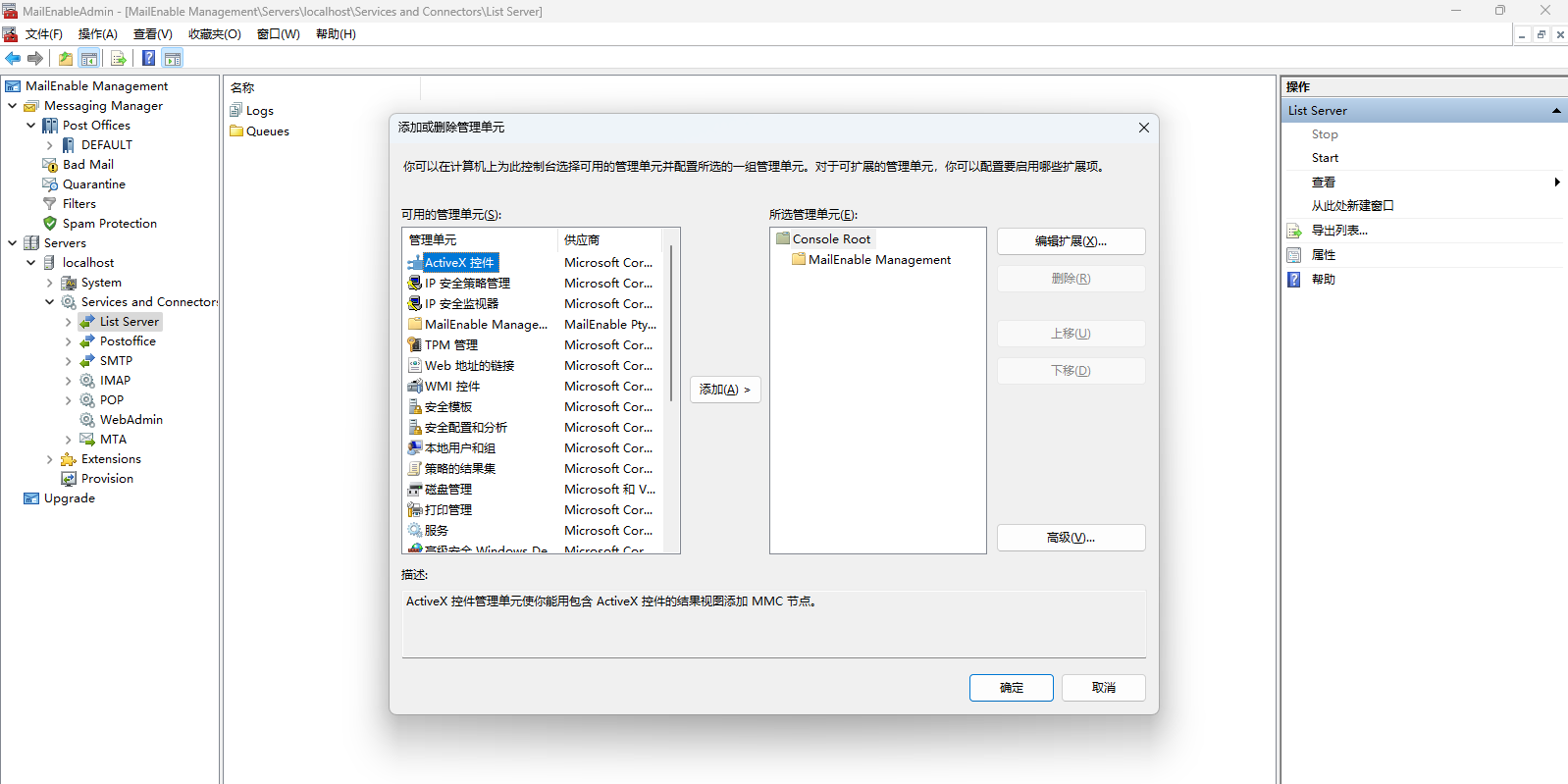
Task: Click the Export list toolbar icon
Action: pos(119,58)
